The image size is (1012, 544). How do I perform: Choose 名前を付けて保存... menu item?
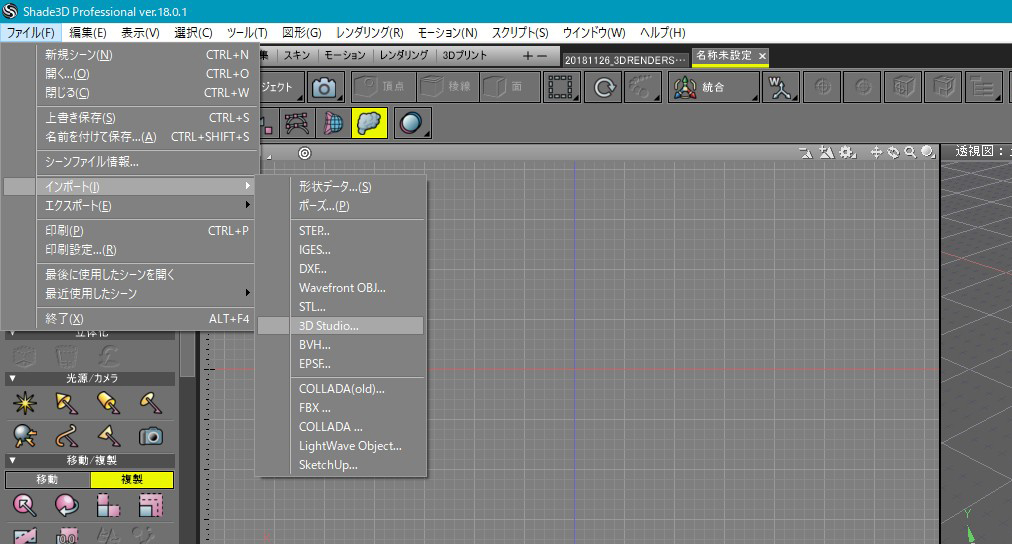pos(147,137)
